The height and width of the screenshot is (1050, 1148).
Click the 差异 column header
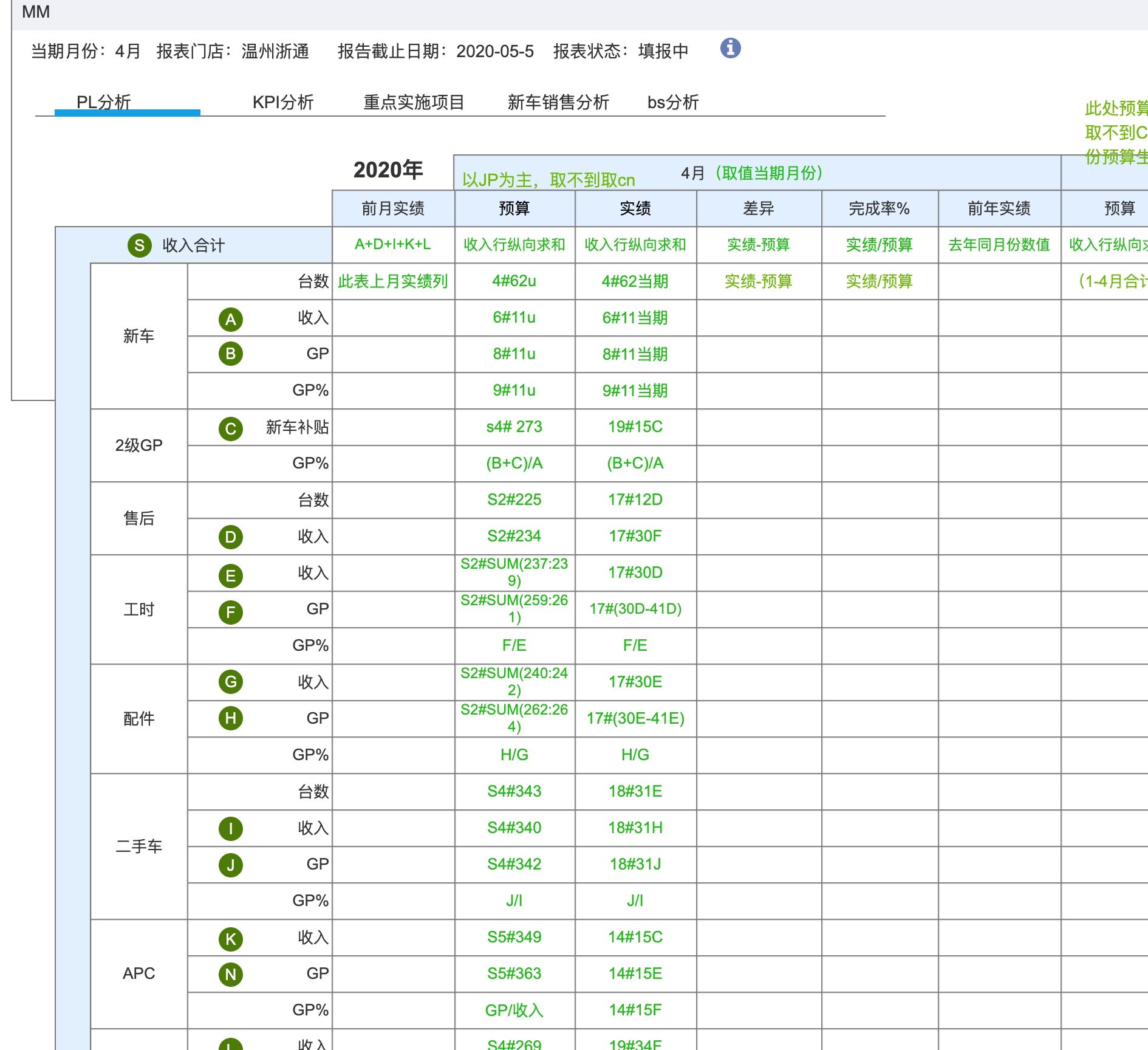click(x=759, y=208)
